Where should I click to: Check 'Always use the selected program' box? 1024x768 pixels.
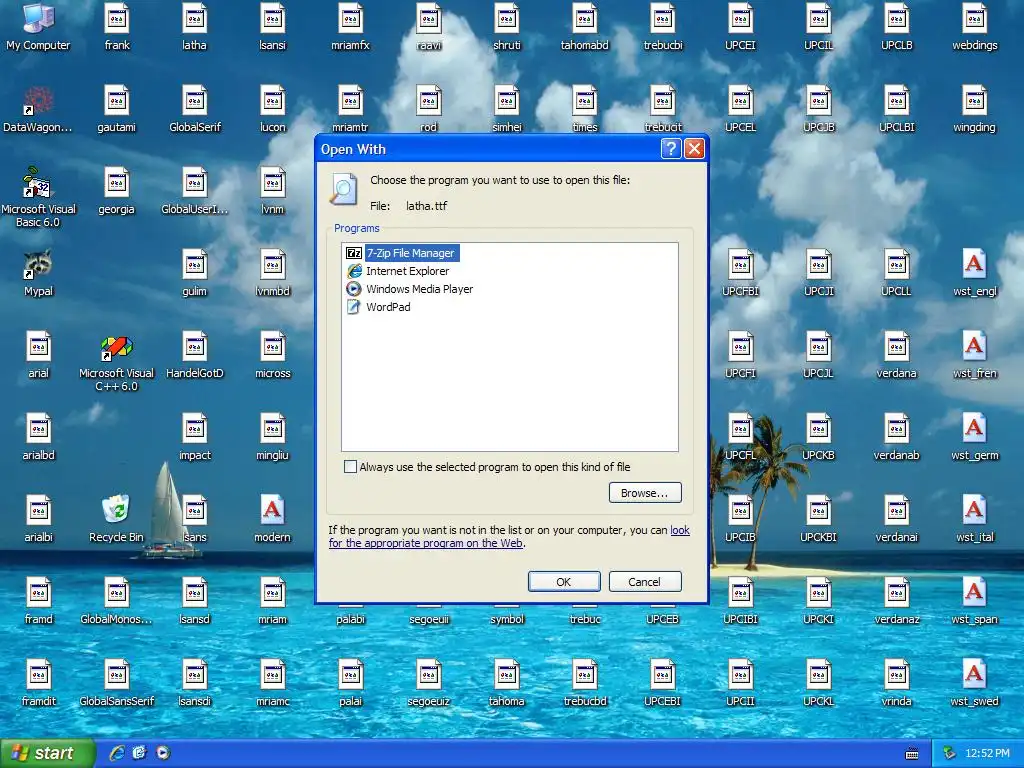[351, 467]
